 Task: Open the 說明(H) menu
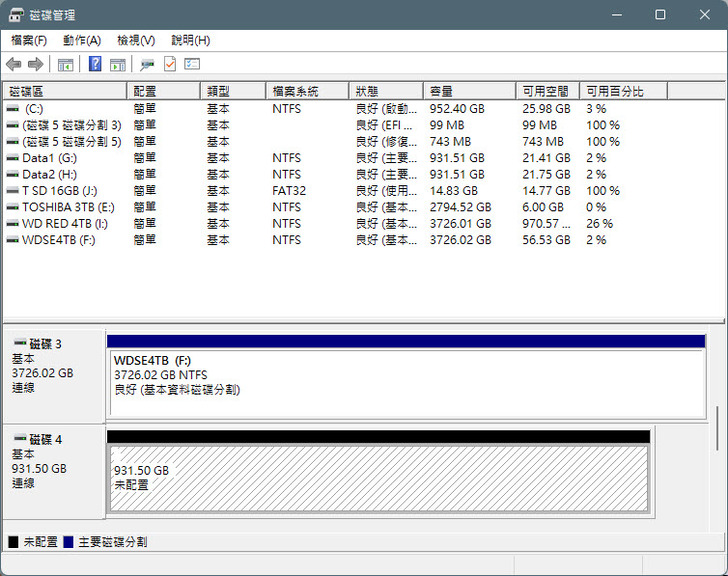click(x=190, y=40)
